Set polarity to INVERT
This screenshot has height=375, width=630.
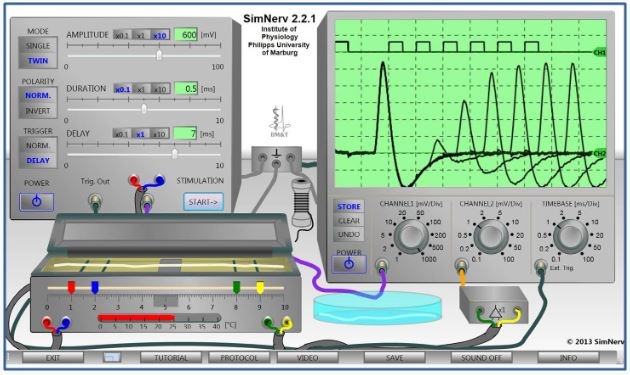pyautogui.click(x=38, y=111)
